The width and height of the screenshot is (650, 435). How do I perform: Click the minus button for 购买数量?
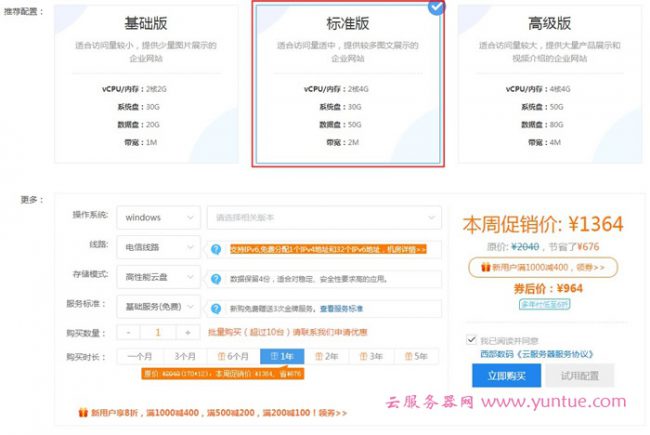tap(128, 333)
